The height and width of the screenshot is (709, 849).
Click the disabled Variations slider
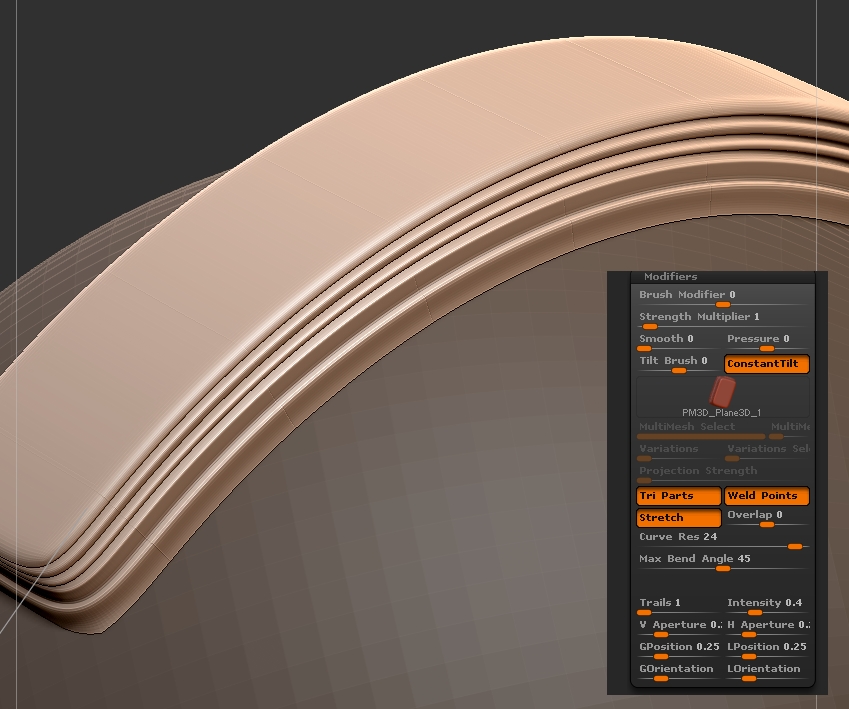click(x=679, y=453)
